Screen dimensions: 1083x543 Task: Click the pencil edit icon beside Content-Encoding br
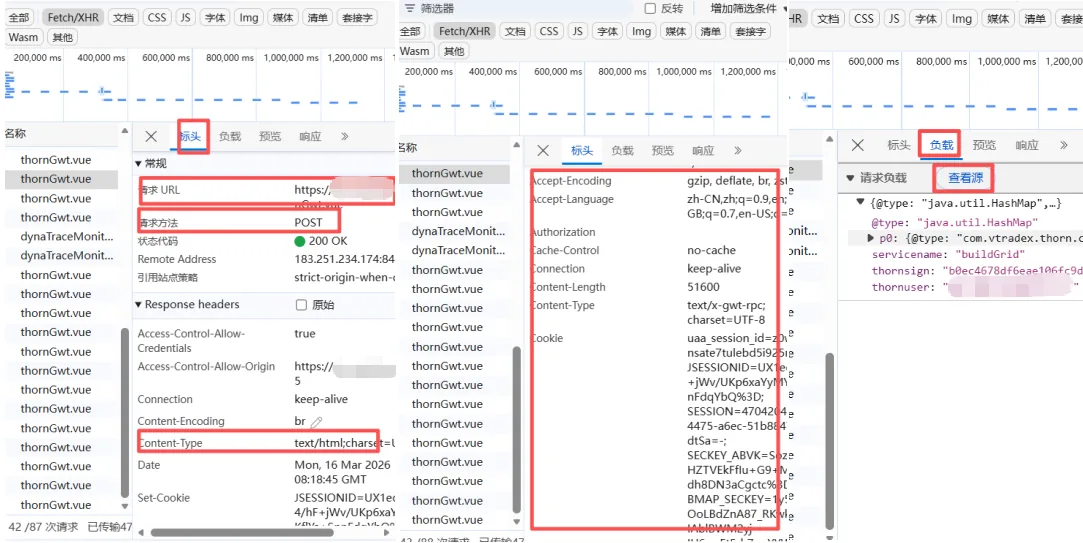tap(316, 421)
